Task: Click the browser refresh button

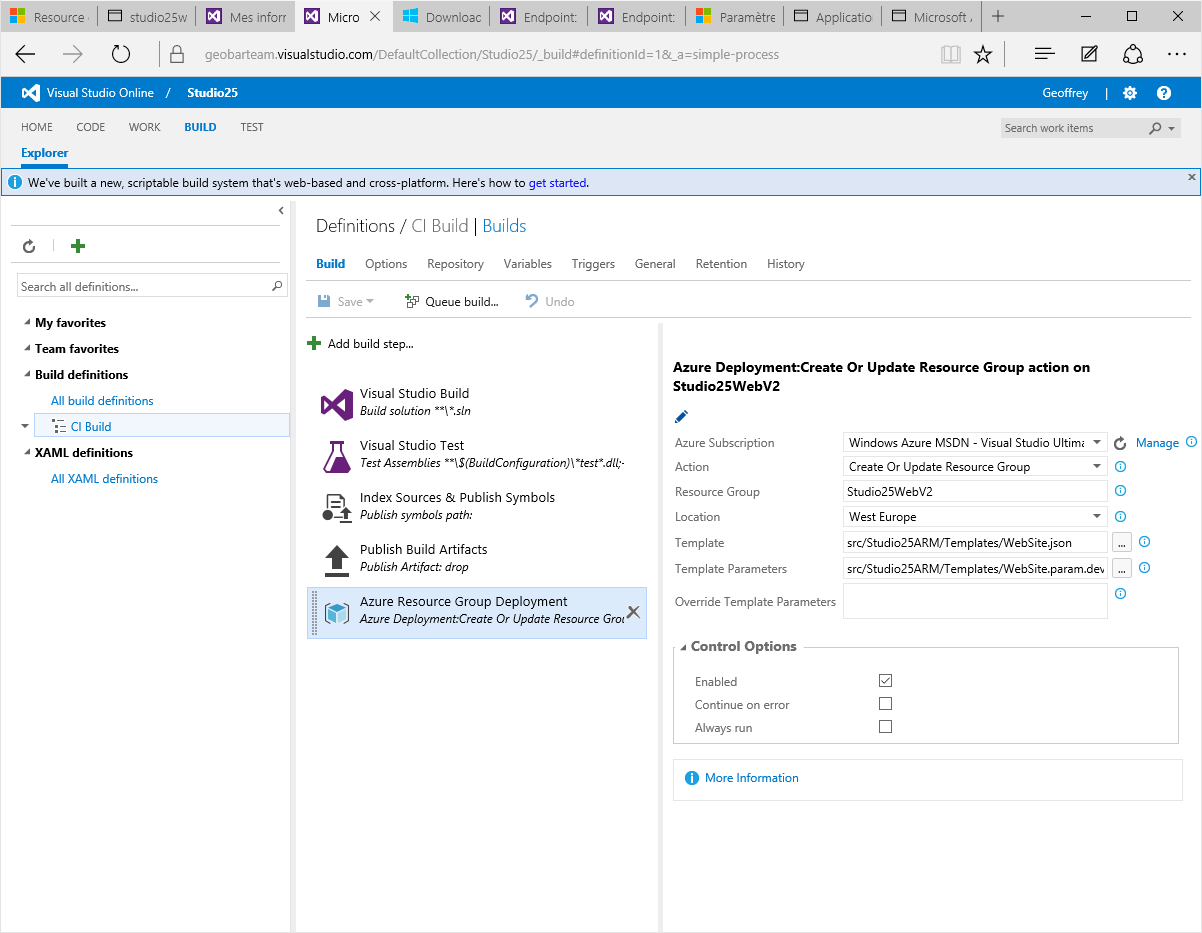Action: 121,54
